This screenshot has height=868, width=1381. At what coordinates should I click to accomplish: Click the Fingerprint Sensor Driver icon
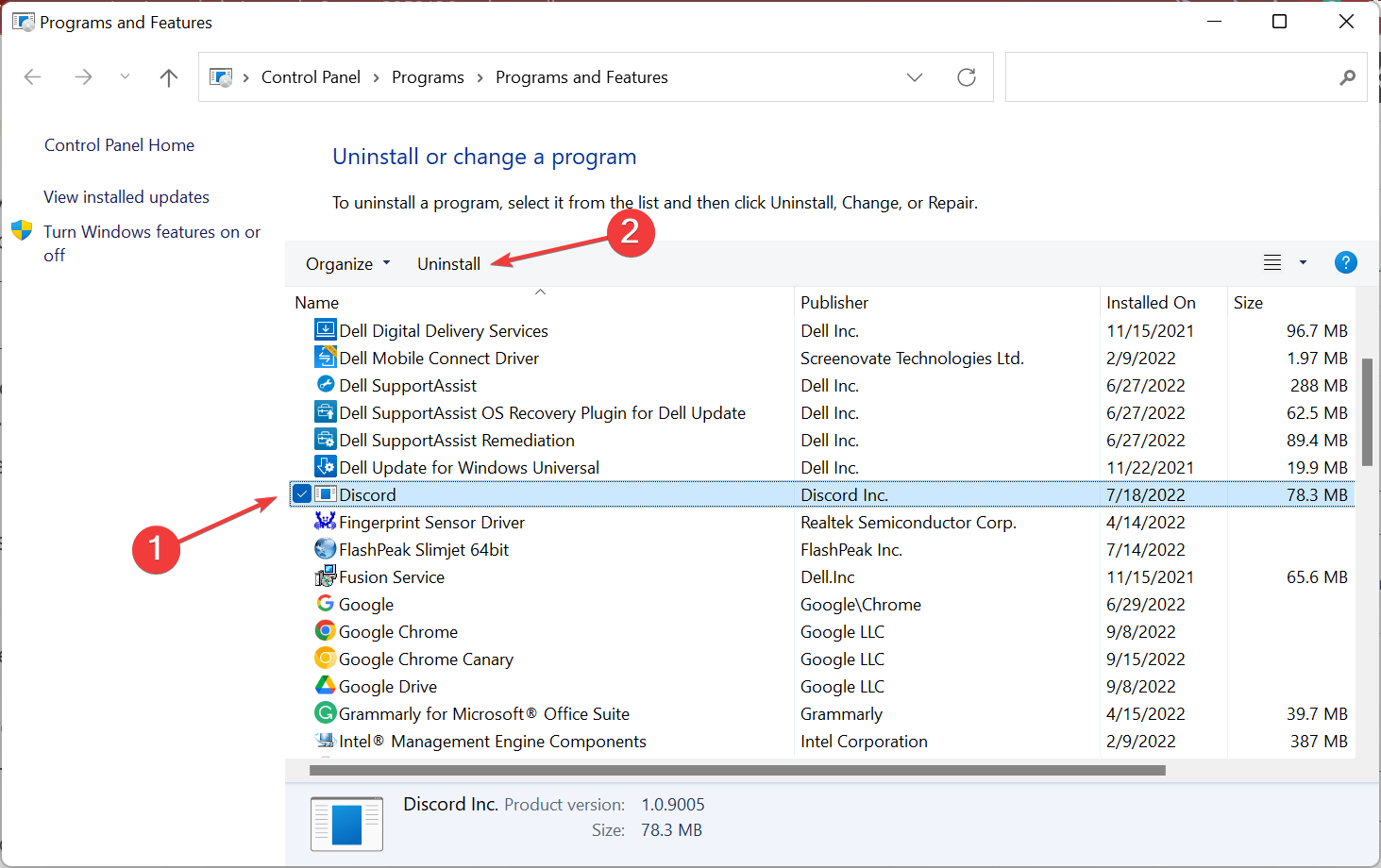pyautogui.click(x=325, y=521)
